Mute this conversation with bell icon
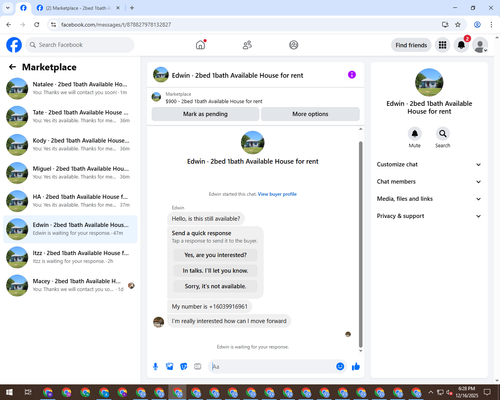The height and width of the screenshot is (400, 500). point(415,134)
